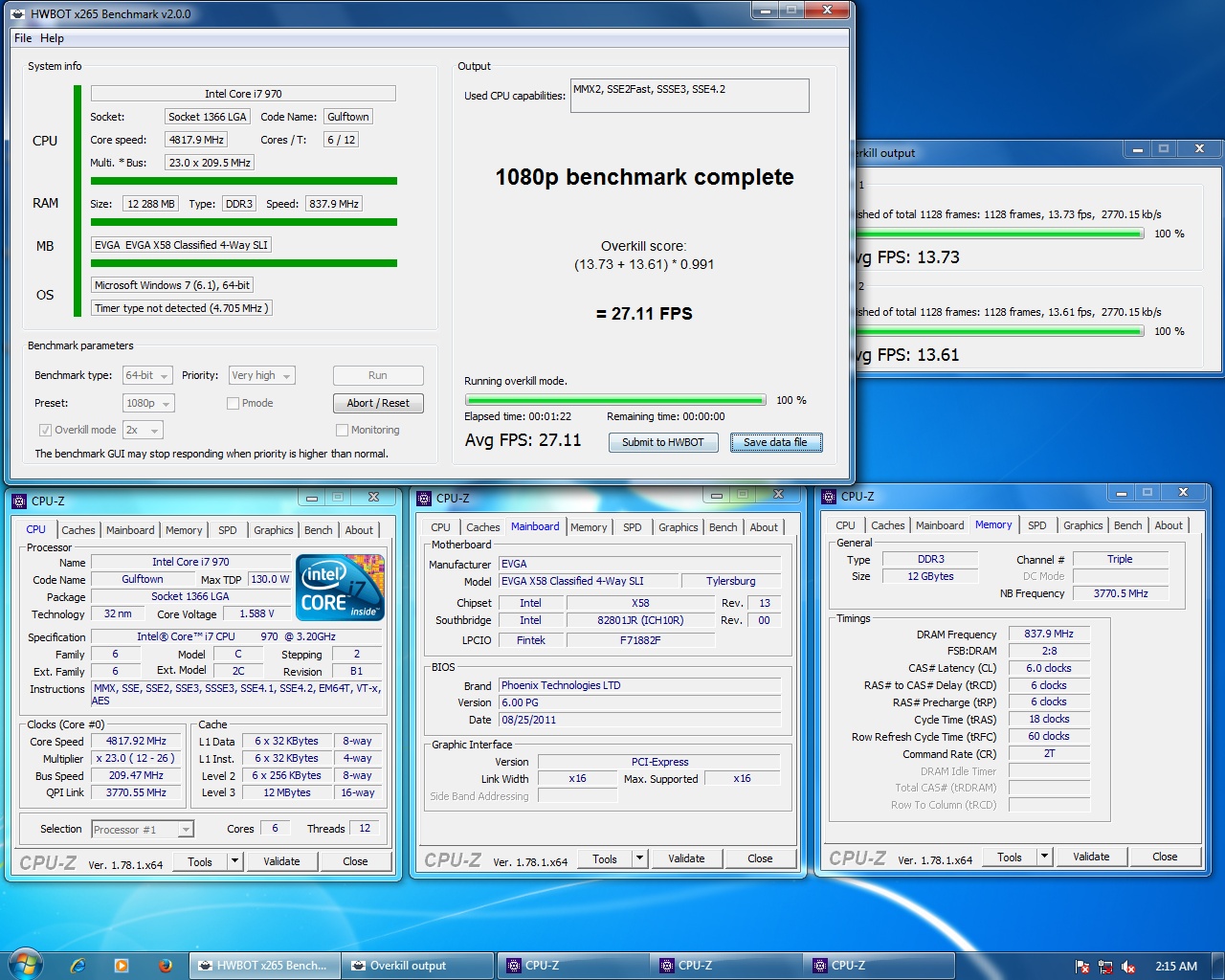Launch Internet Explorer from taskbar
Image resolution: width=1225 pixels, height=980 pixels.
pyautogui.click(x=78, y=966)
